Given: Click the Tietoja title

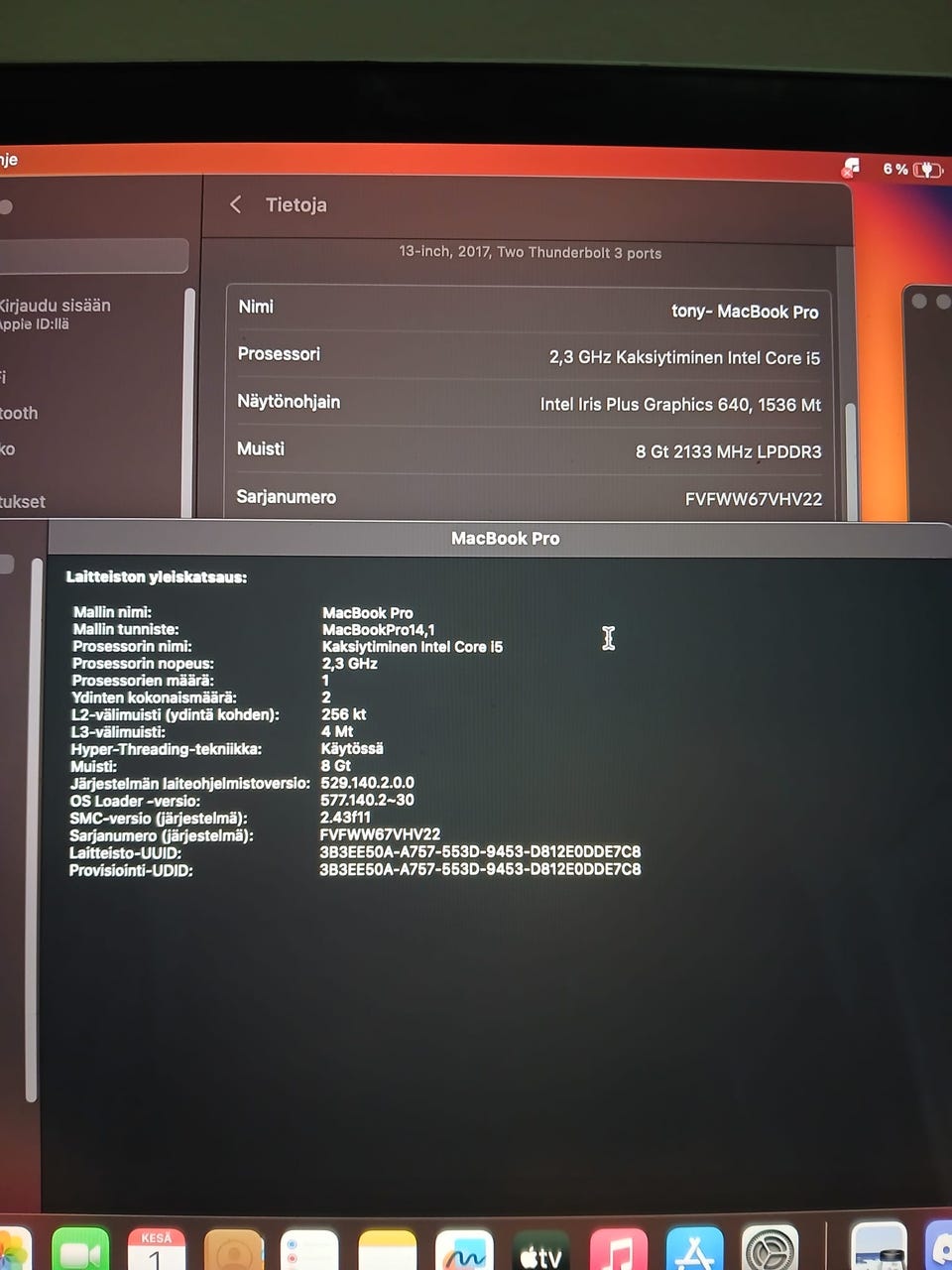Looking at the screenshot, I should coord(296,204).
